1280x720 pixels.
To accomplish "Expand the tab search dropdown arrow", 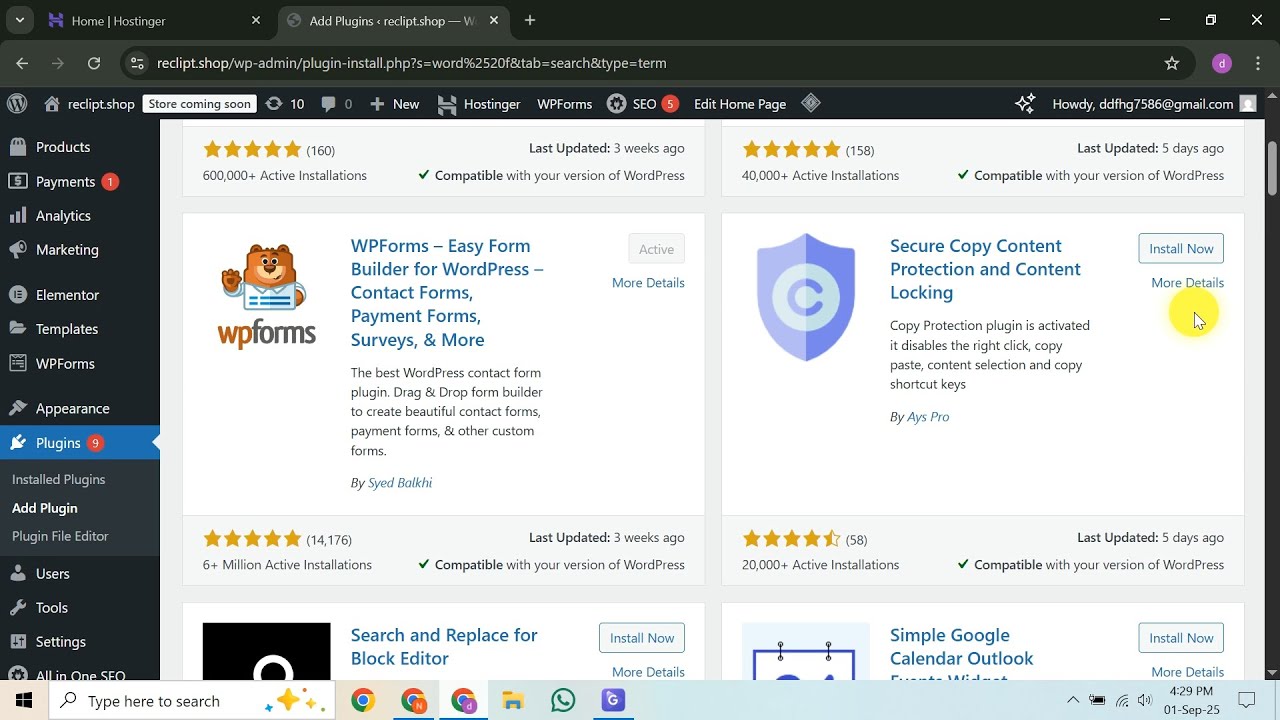I will pyautogui.click(x=19, y=20).
